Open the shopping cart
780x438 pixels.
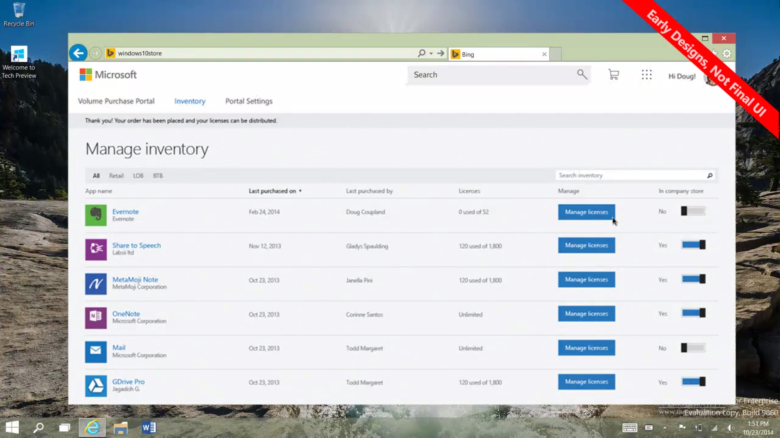coord(613,75)
